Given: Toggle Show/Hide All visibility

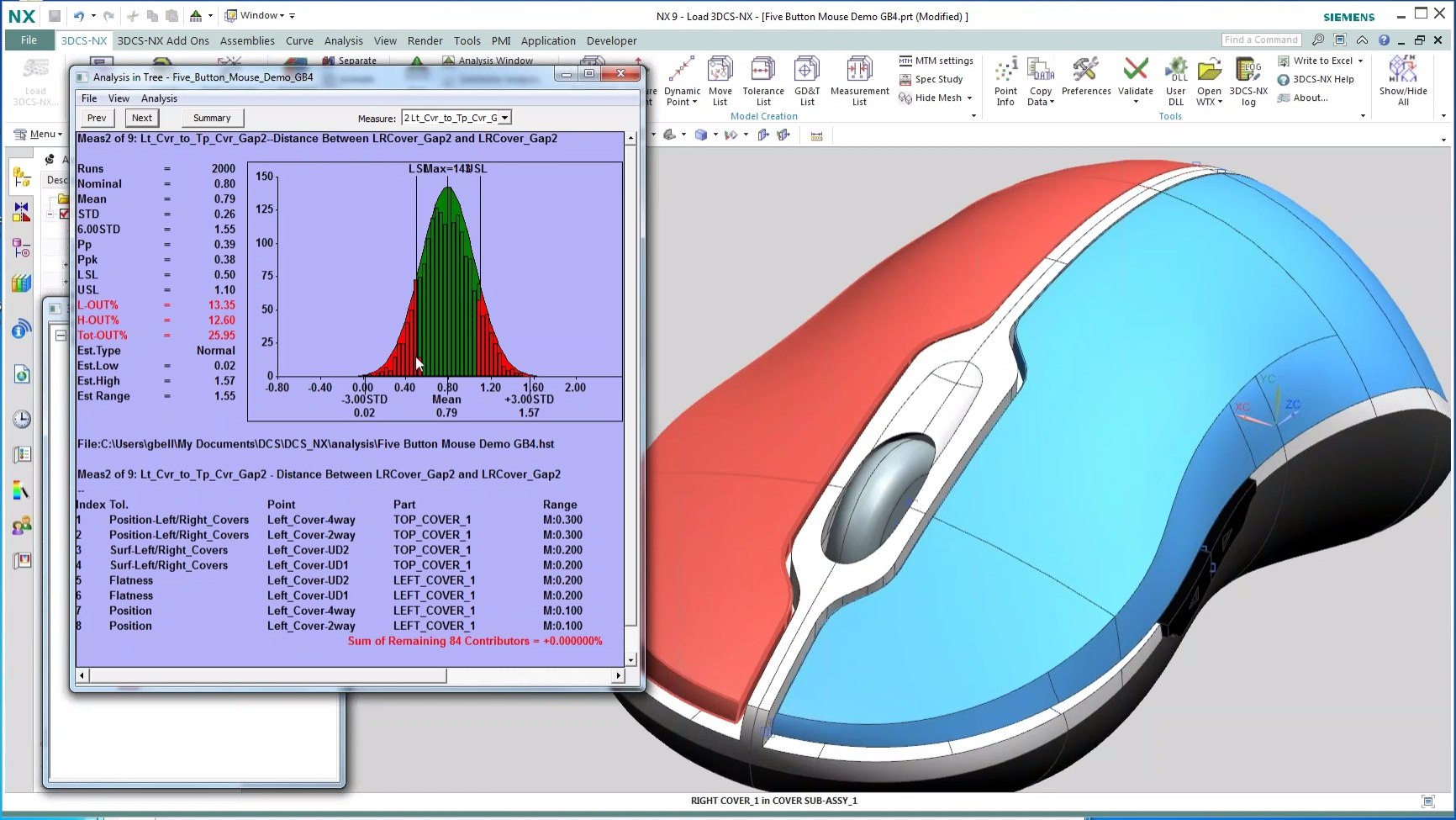Looking at the screenshot, I should pos(1401,80).
